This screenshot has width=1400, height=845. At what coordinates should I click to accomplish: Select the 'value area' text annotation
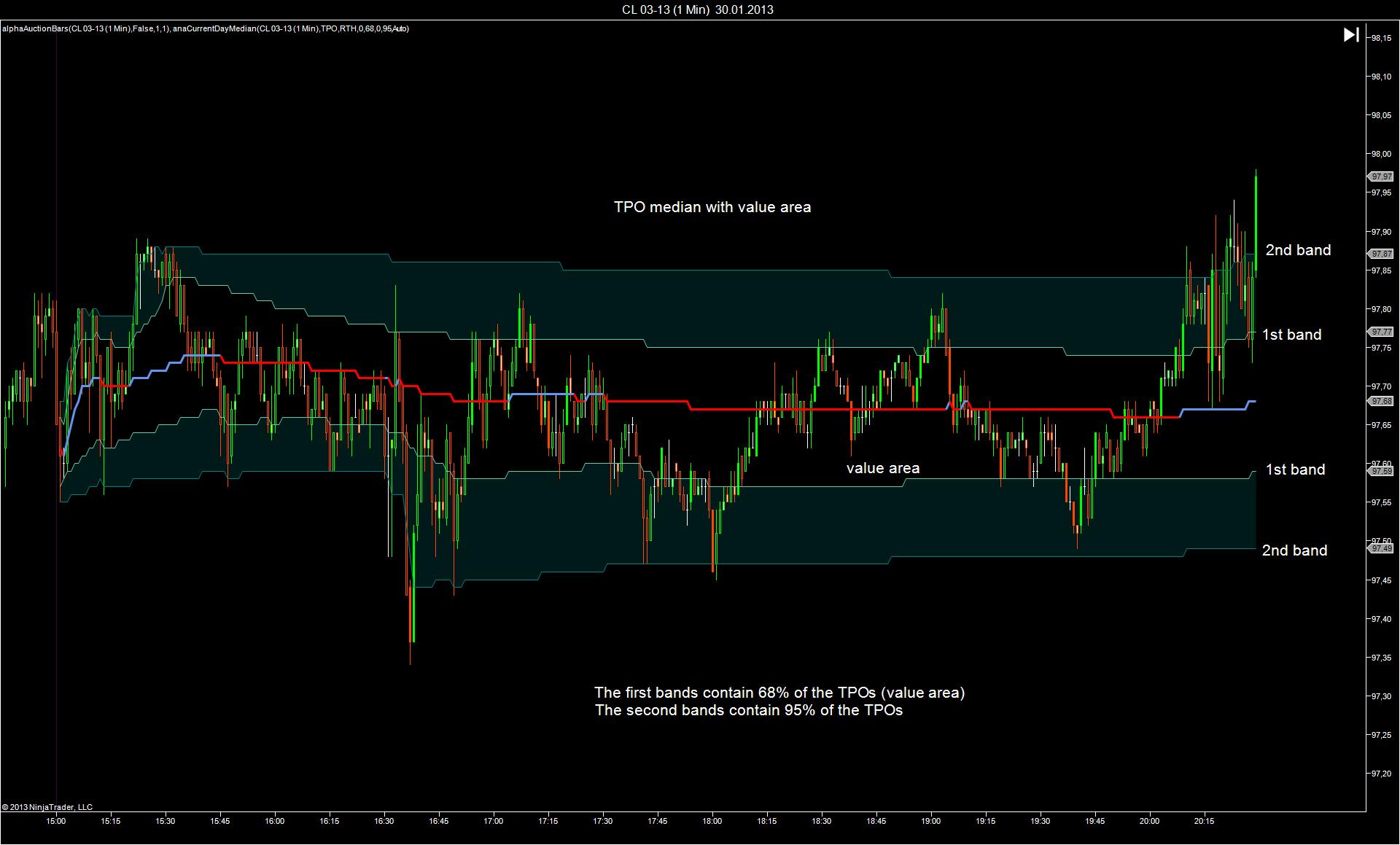point(883,468)
